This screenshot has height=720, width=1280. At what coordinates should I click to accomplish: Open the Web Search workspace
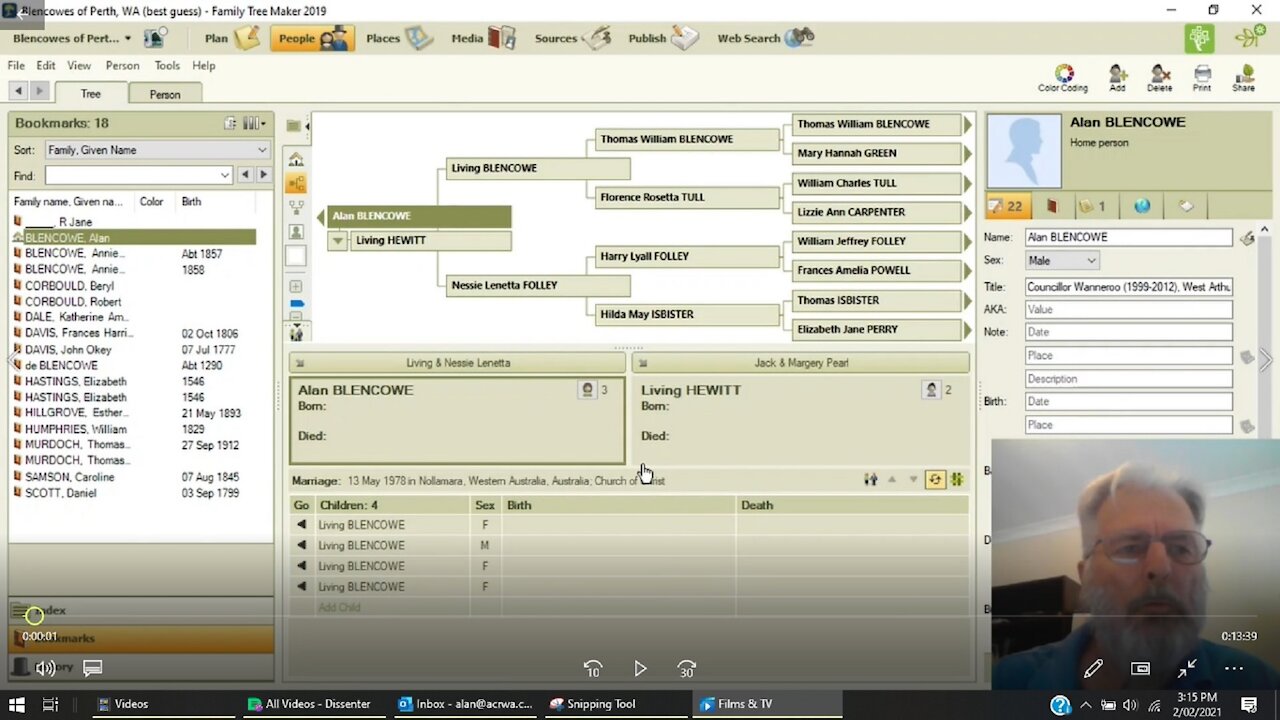tap(765, 38)
